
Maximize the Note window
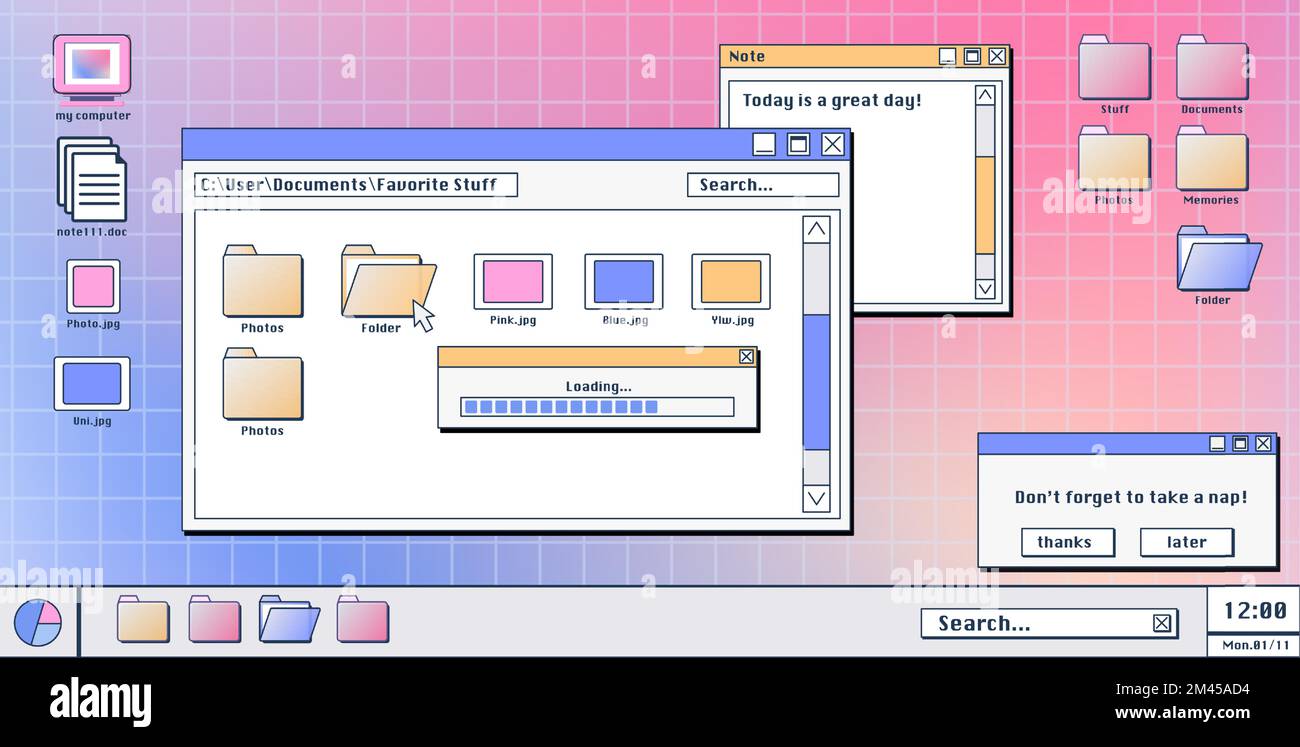(972, 57)
